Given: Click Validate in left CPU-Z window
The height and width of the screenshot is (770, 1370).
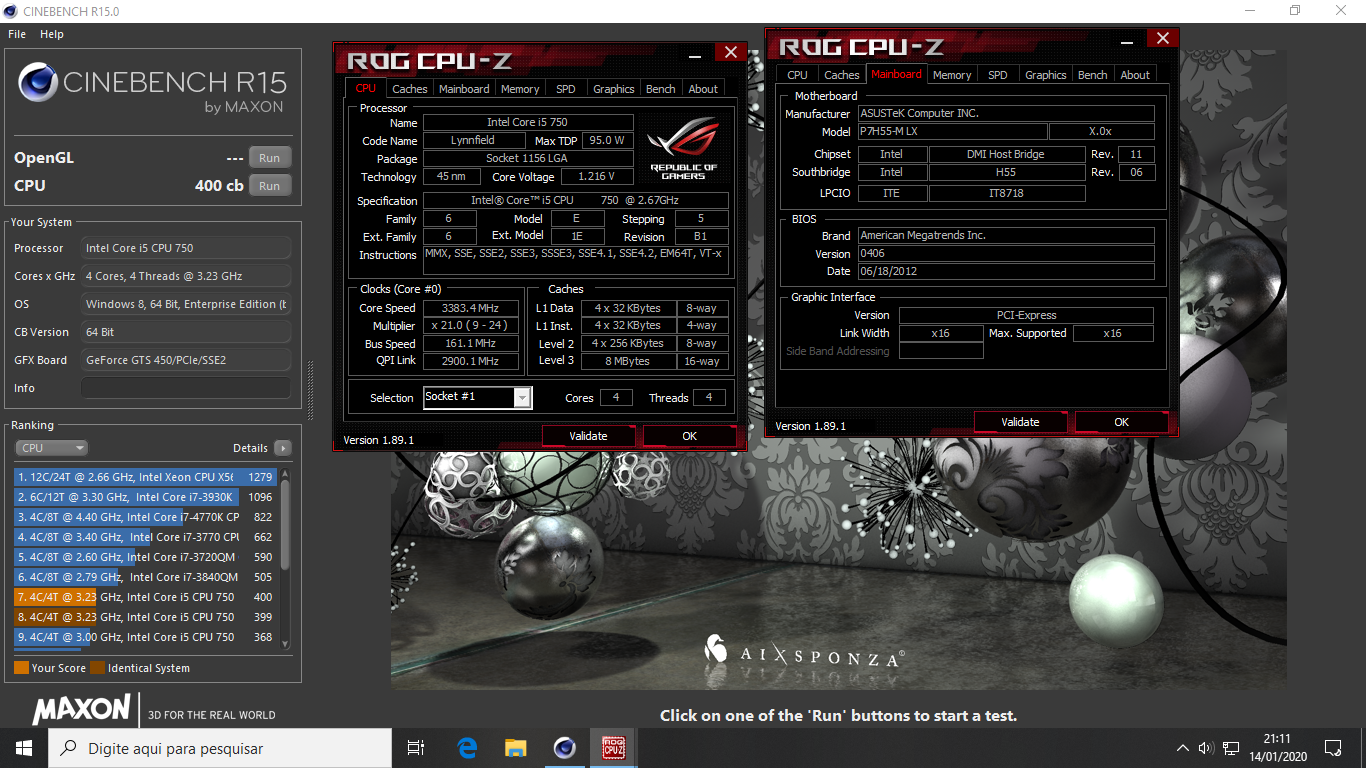Looking at the screenshot, I should click(x=588, y=436).
